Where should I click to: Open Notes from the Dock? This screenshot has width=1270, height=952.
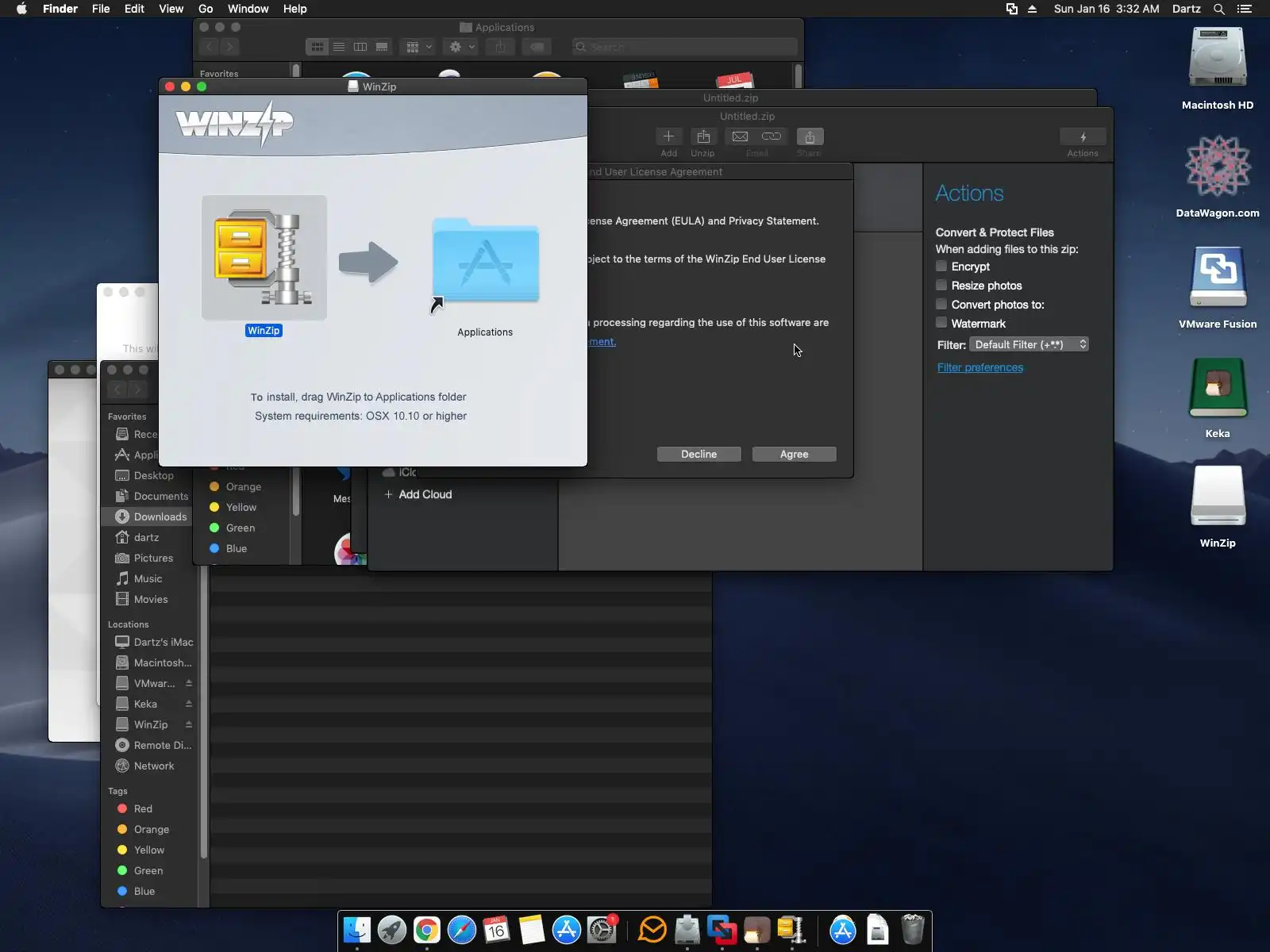click(532, 930)
